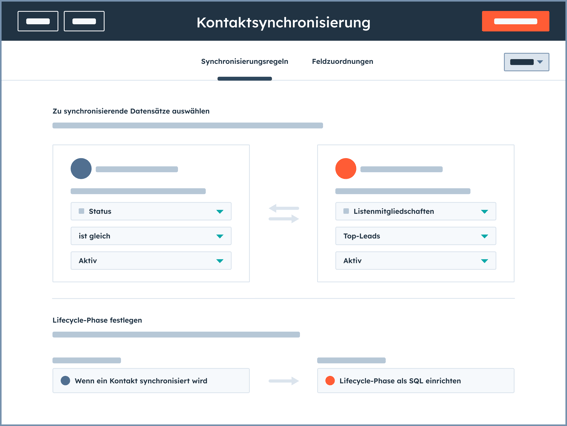Click the 'Zu synchronisierende Datensätze auswählen' heading
567x426 pixels.
click(131, 111)
